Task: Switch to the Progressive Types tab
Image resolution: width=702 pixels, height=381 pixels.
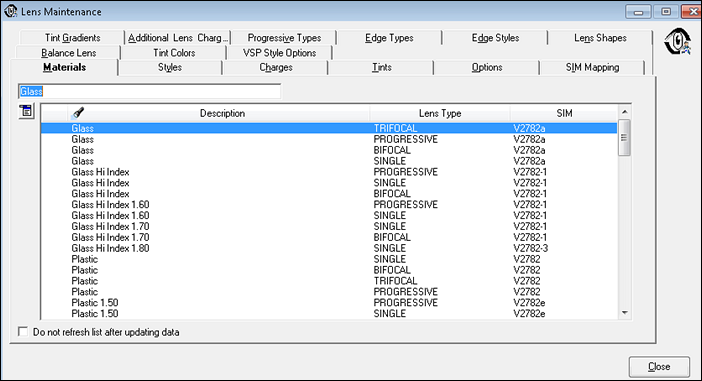Action: (x=284, y=38)
